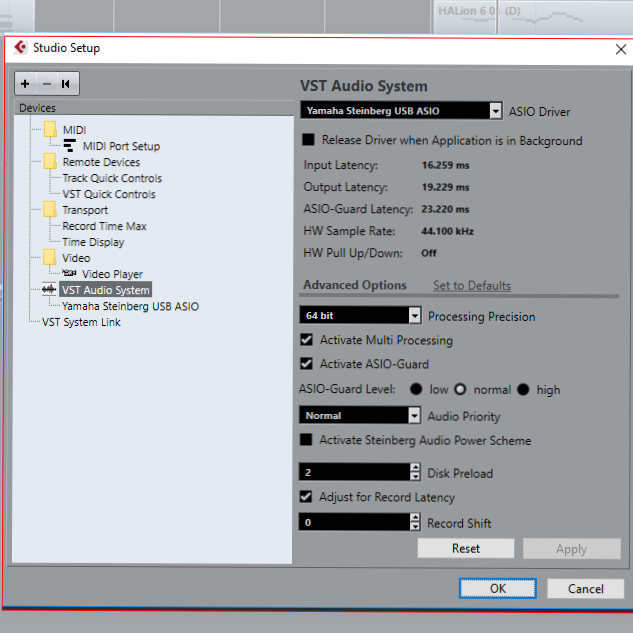Confirm settings with OK button
The width and height of the screenshot is (633, 633).
(x=498, y=588)
